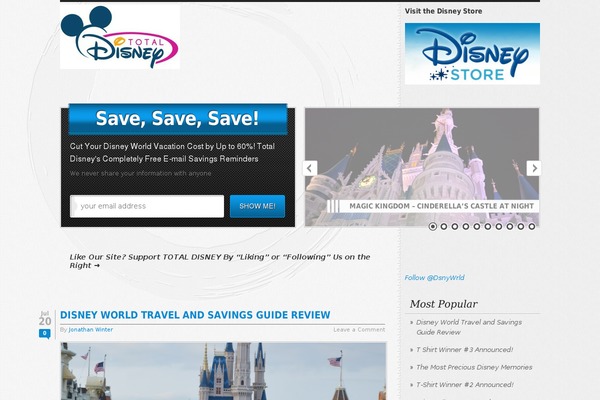Image resolution: width=600 pixels, height=400 pixels.
Task: Click Visit the Disney Store text
Action: click(x=443, y=11)
